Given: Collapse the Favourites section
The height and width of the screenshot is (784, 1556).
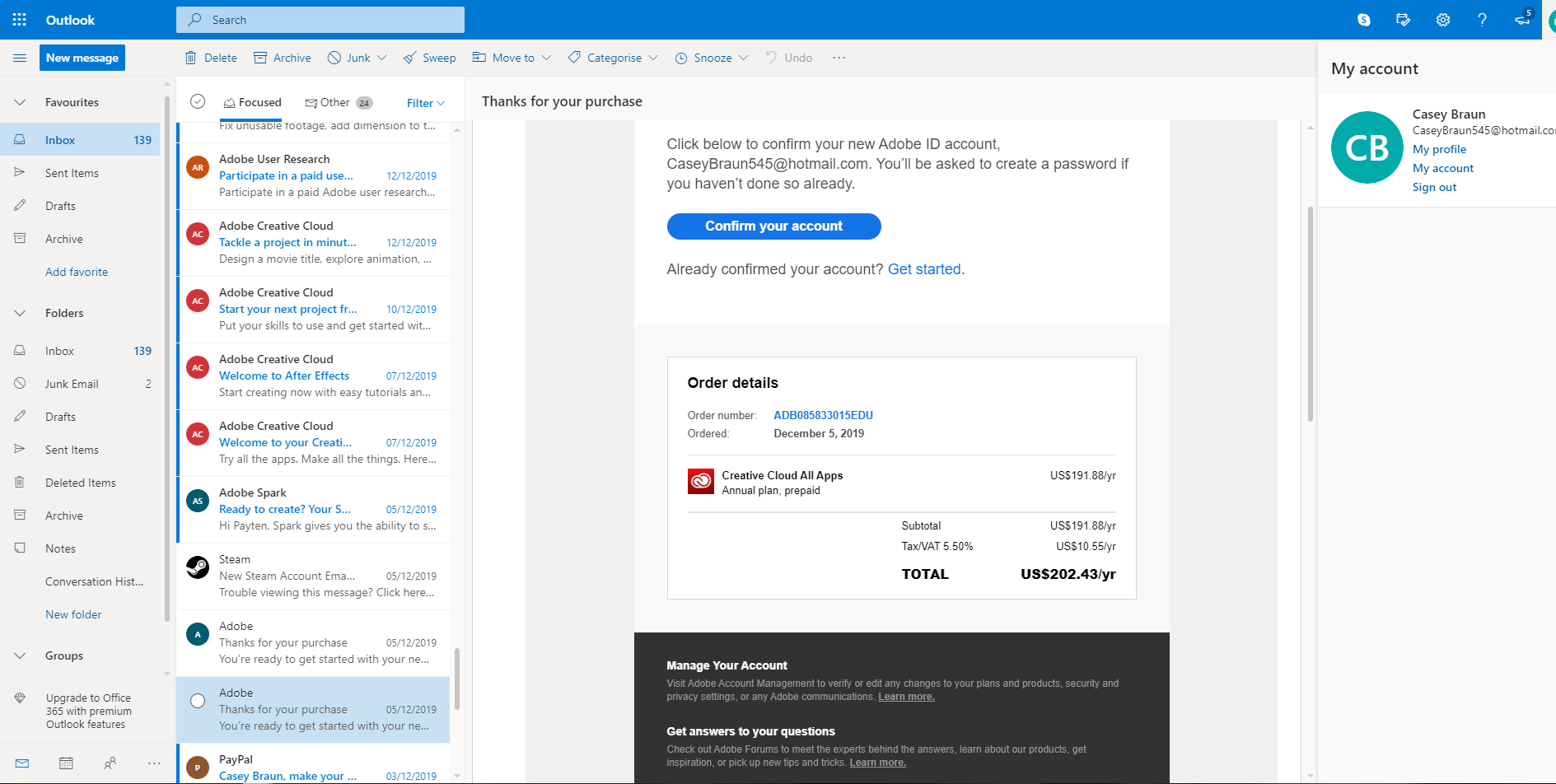Looking at the screenshot, I should [x=20, y=102].
